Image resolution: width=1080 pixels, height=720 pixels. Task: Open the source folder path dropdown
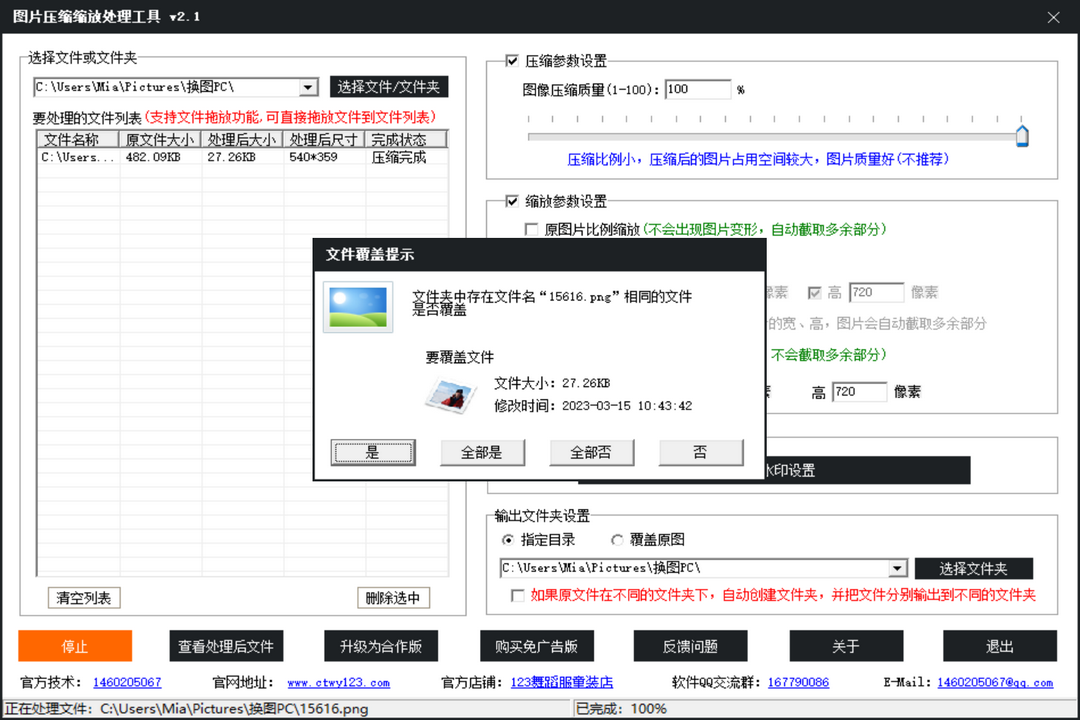point(308,86)
